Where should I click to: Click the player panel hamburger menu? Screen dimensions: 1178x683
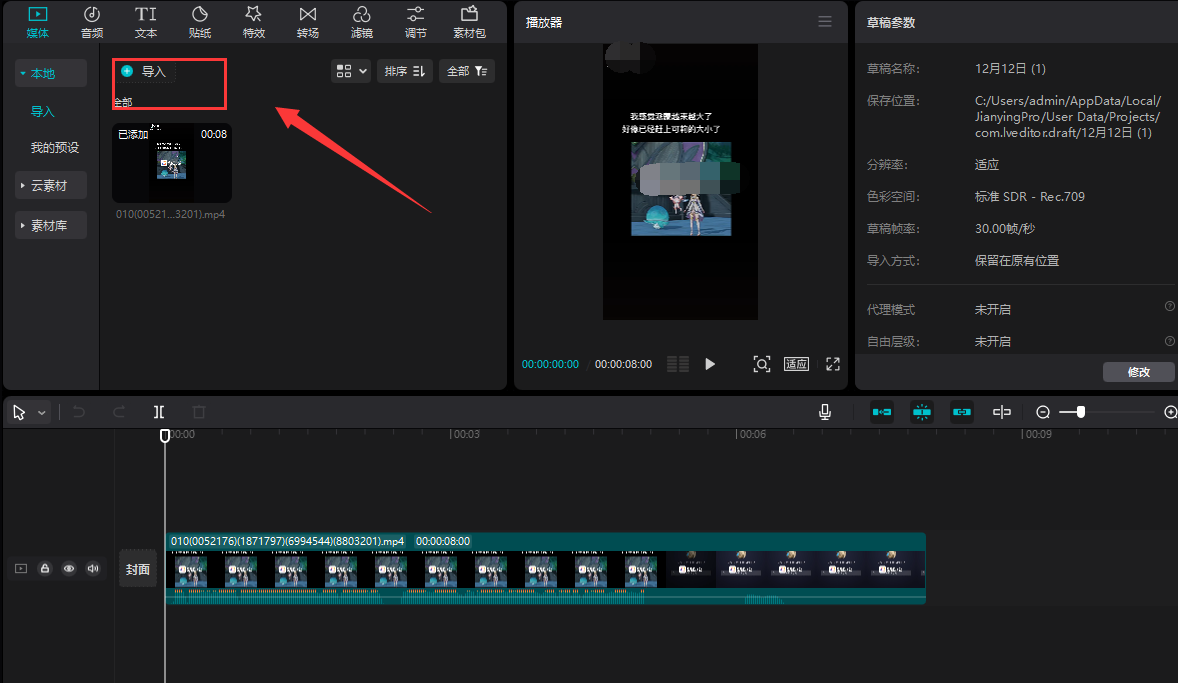[x=825, y=22]
